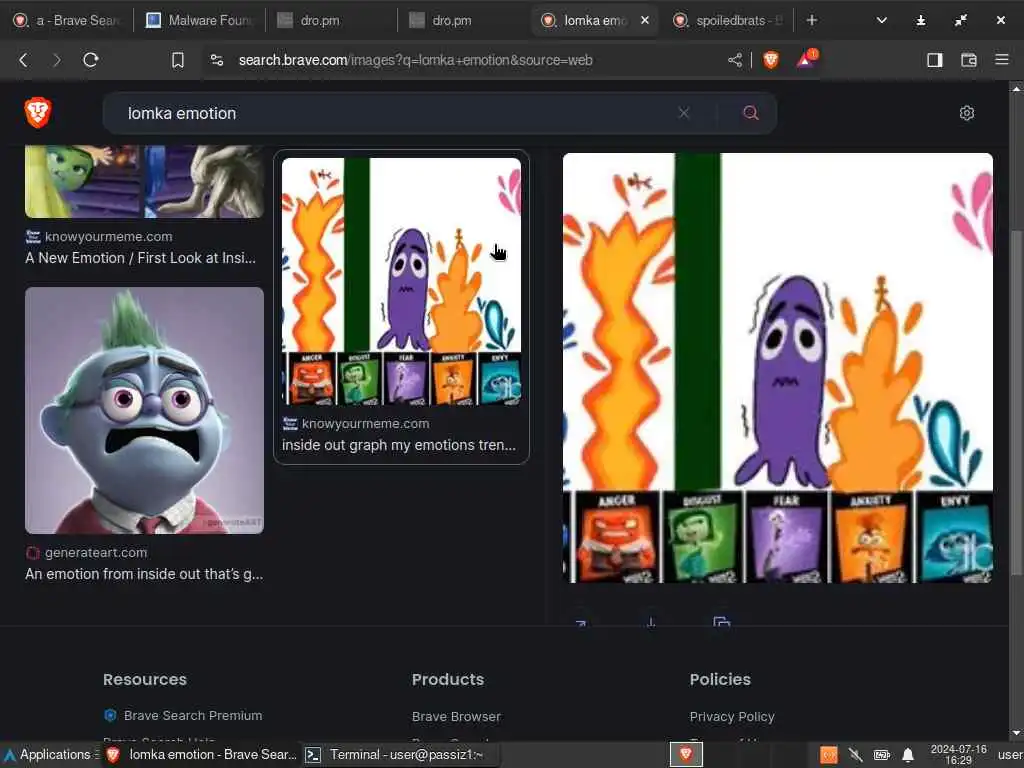The image size is (1024, 768).
Task: Click the muted network tray icon
Action: (x=856, y=755)
